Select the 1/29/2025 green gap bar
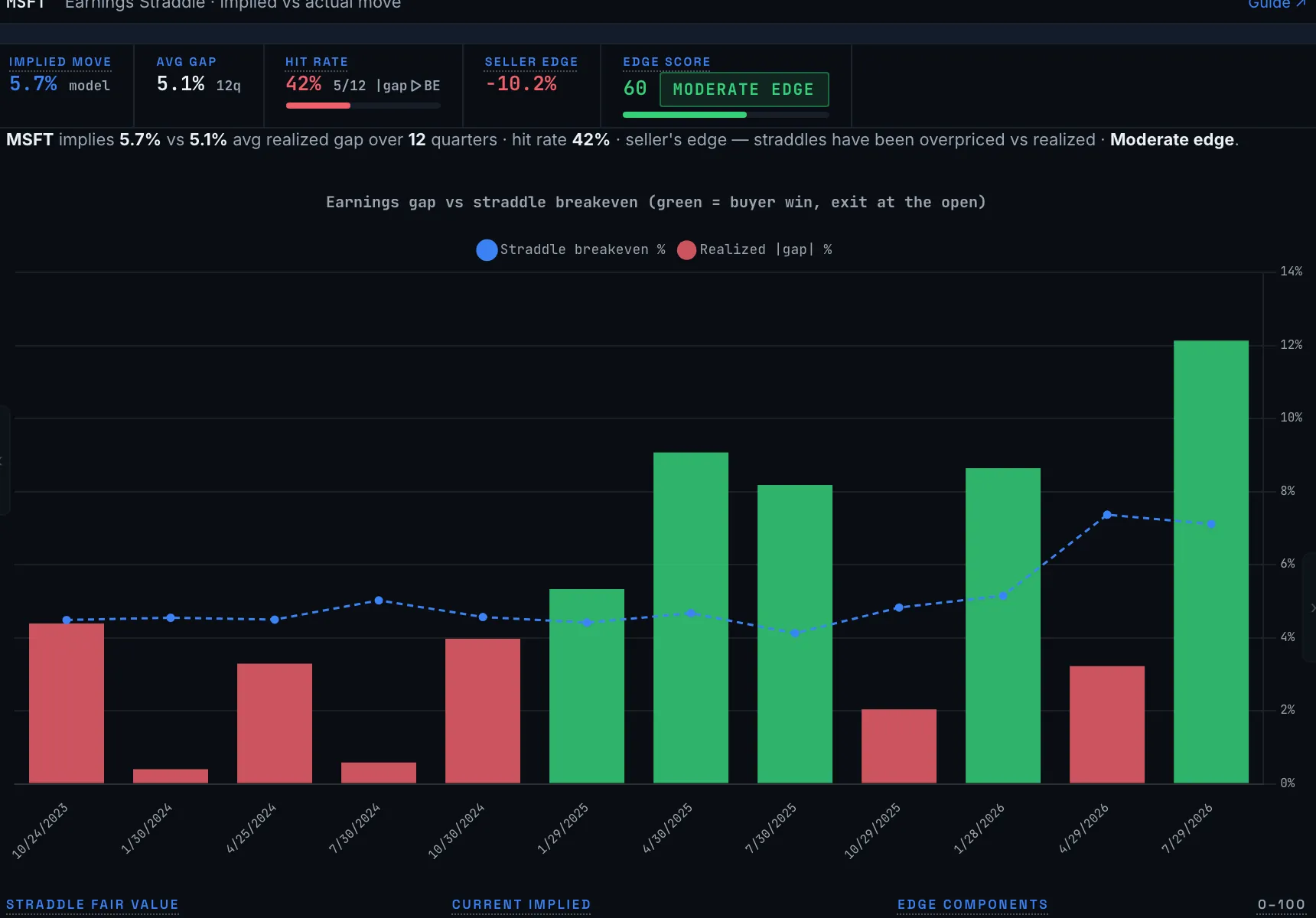 click(587, 686)
